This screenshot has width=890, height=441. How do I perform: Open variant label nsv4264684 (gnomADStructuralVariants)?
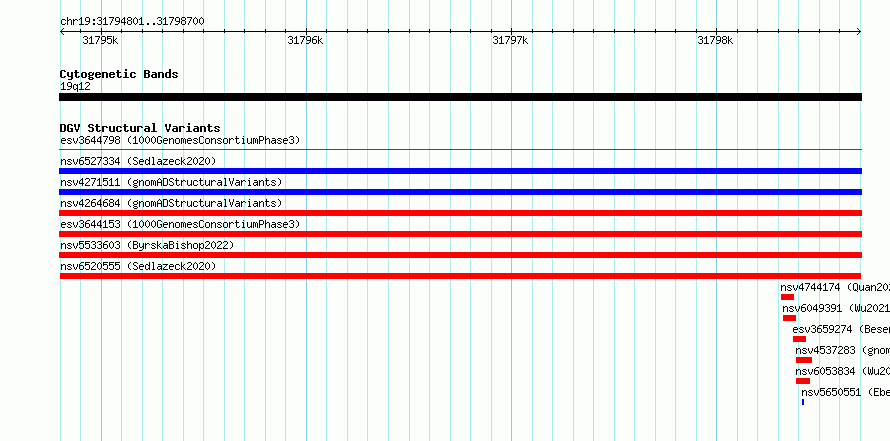(x=171, y=203)
